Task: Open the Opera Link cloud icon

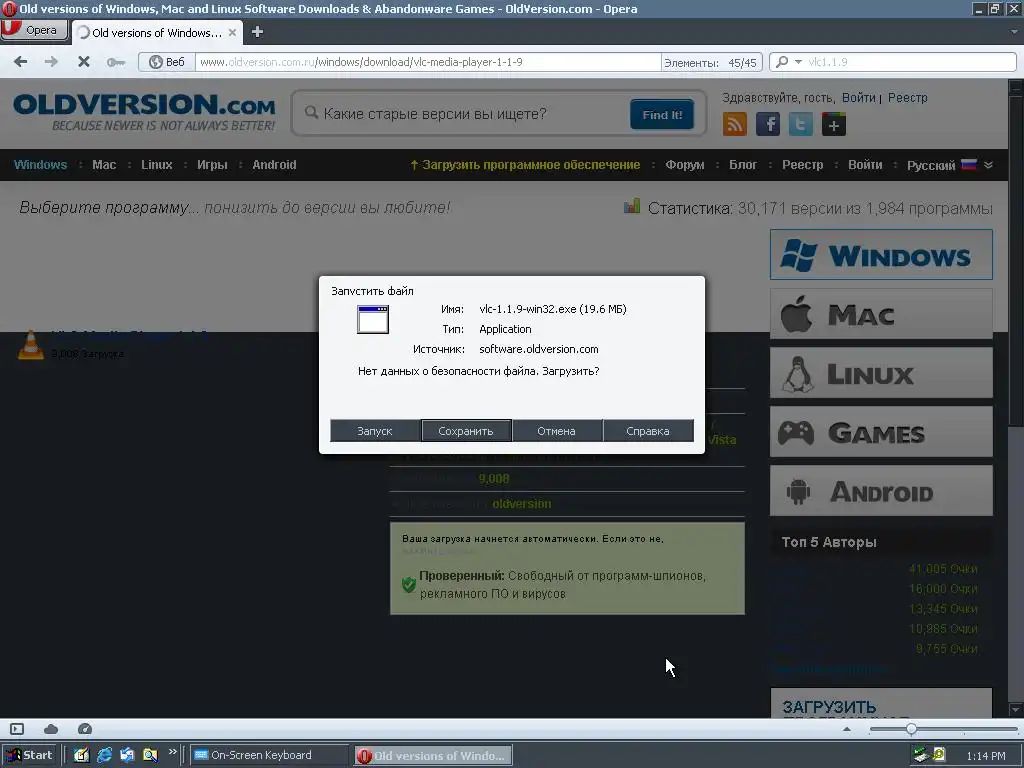Action: click(x=51, y=729)
